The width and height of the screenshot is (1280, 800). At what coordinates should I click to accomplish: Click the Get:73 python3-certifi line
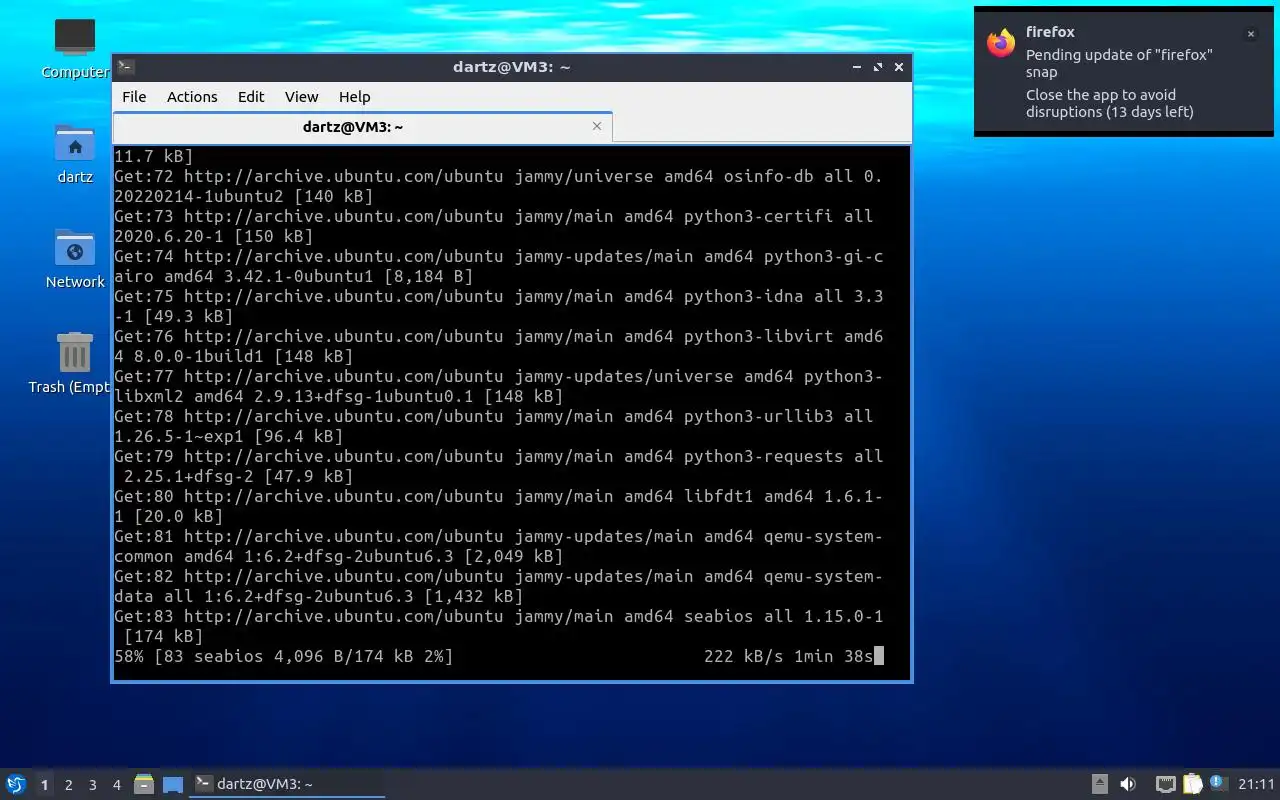pyautogui.click(x=494, y=226)
